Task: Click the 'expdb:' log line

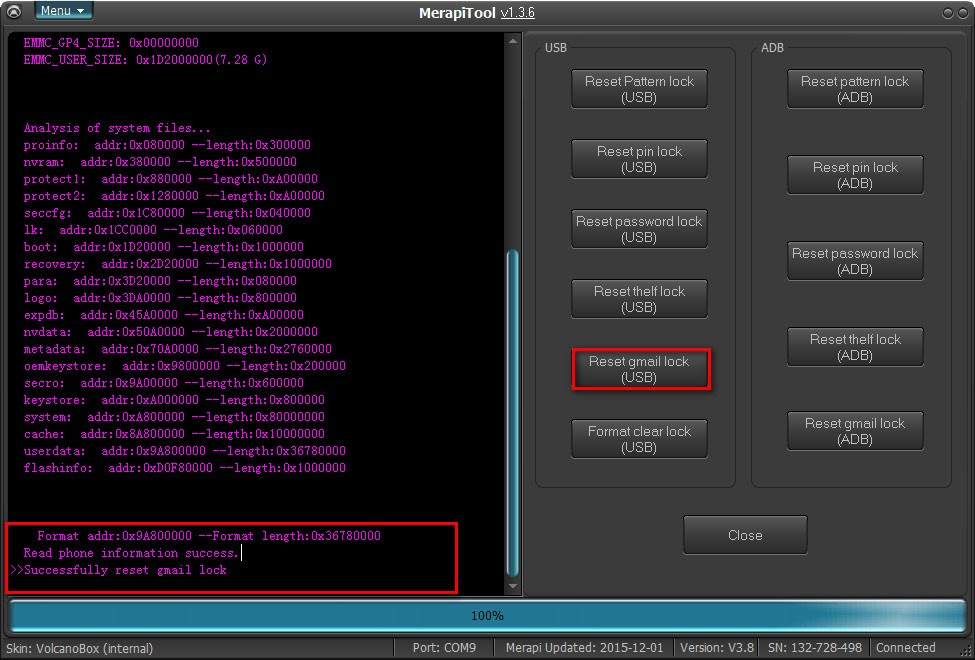Action: pyautogui.click(x=164, y=315)
